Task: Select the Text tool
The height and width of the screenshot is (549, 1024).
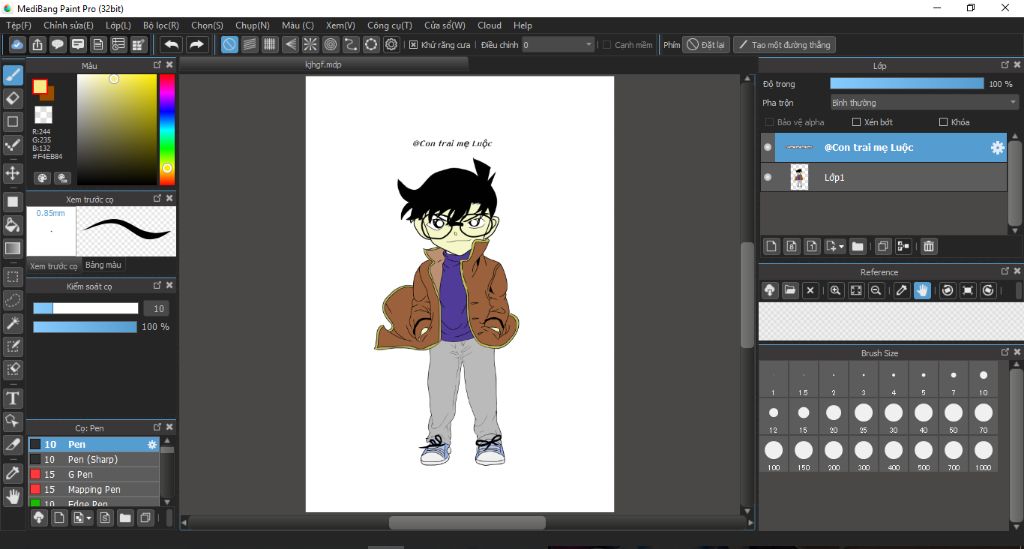Action: pos(12,398)
